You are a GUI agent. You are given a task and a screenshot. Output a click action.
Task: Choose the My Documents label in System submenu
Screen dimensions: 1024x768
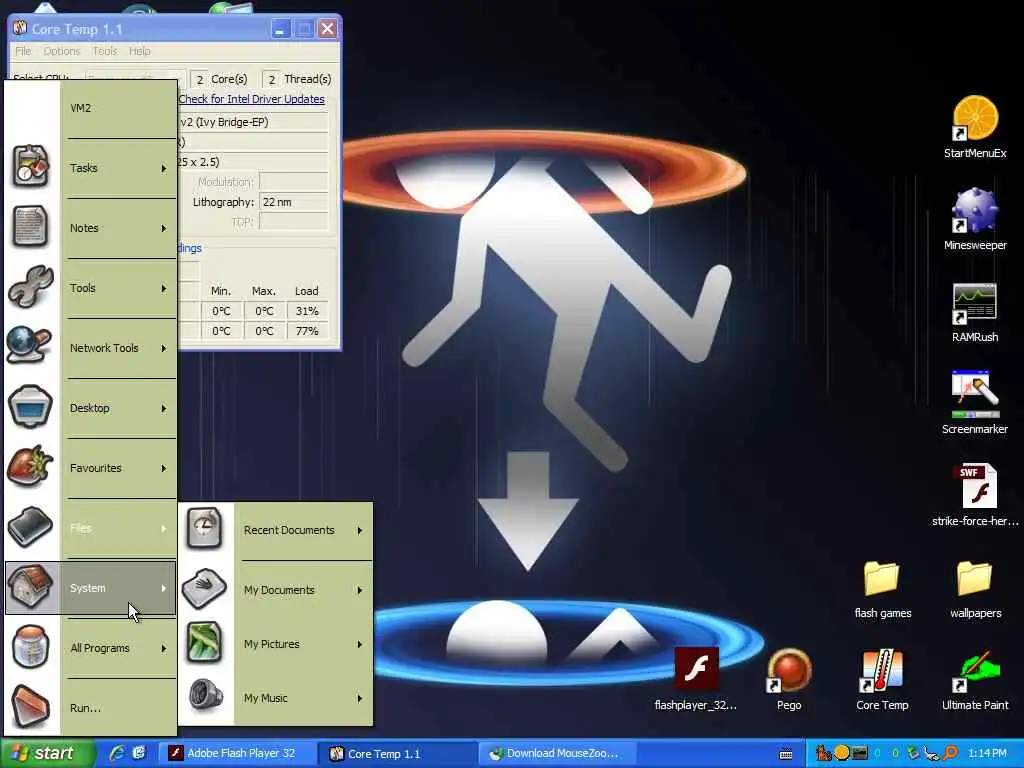pyautogui.click(x=280, y=590)
